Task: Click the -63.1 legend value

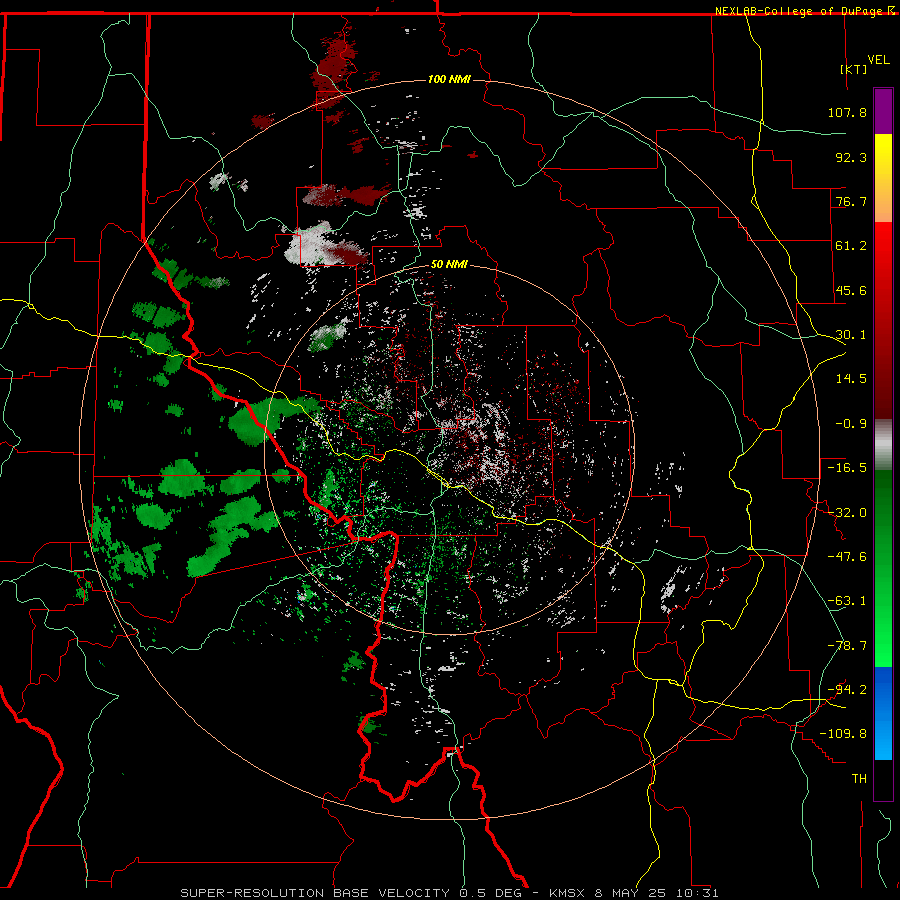Action: click(x=847, y=601)
